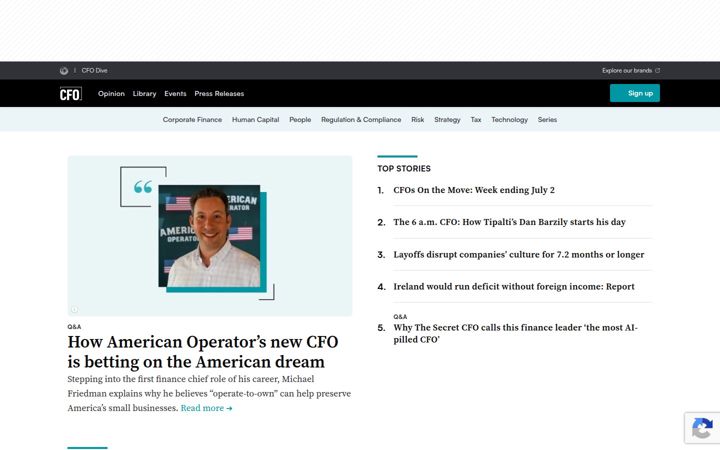Select the Corporate Finance topic
Screen dimensions: 720x450
coord(192,119)
